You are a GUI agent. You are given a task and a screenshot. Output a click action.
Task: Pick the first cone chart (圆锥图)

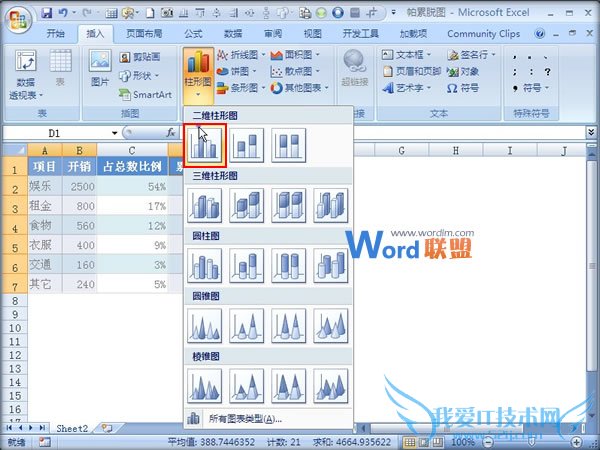click(x=205, y=325)
